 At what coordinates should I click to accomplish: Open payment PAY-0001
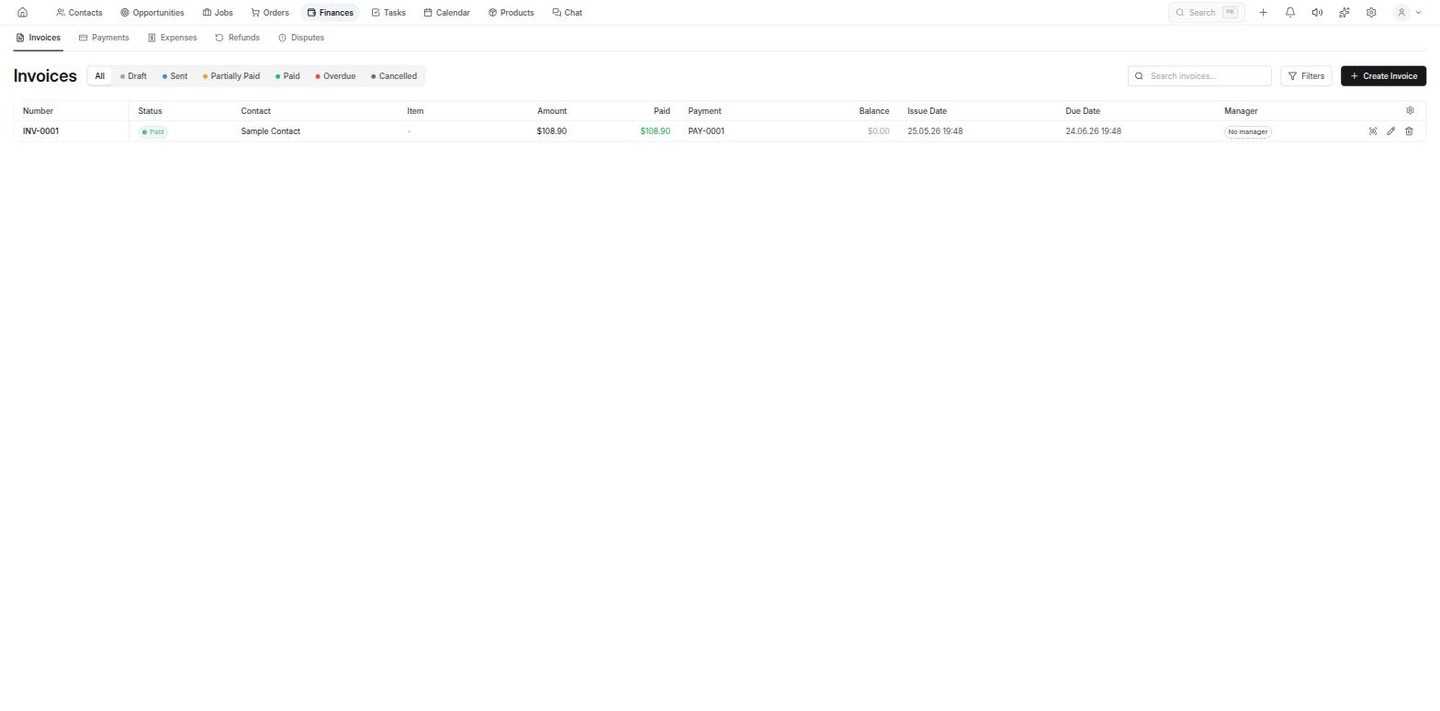pyautogui.click(x=706, y=131)
